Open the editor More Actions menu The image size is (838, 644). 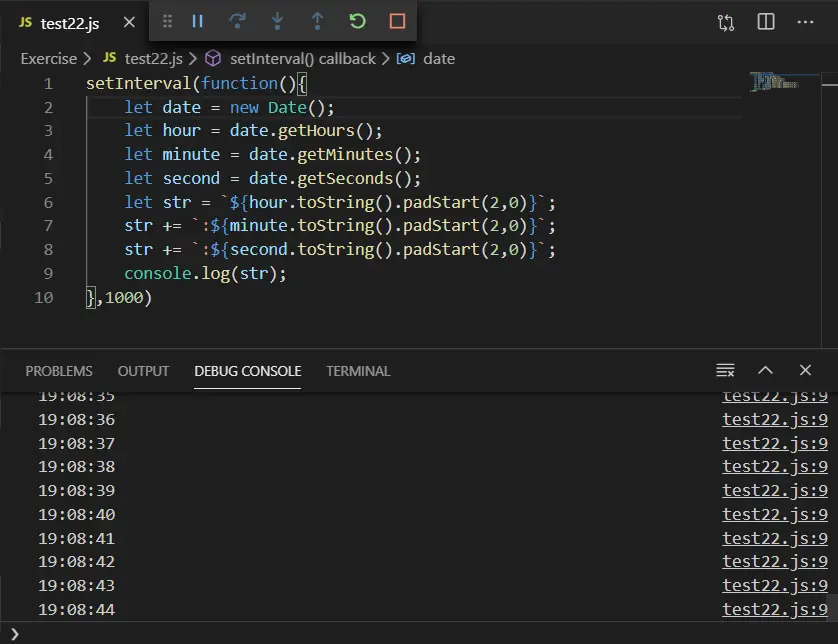(805, 22)
